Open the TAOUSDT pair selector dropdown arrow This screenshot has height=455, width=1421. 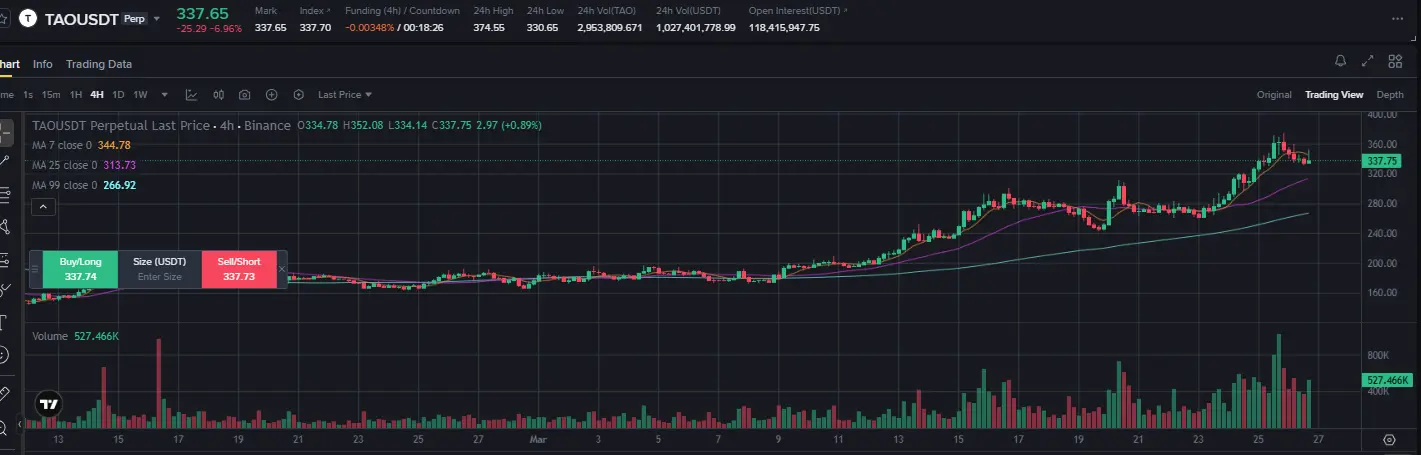157,19
